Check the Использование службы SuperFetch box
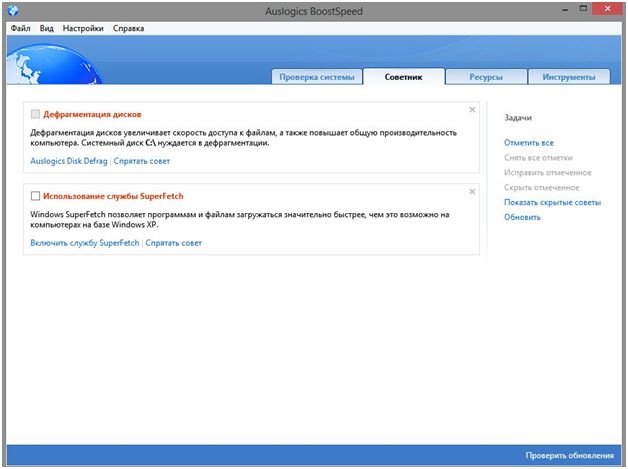Image resolution: width=628 pixels, height=469 pixels. coord(36,196)
